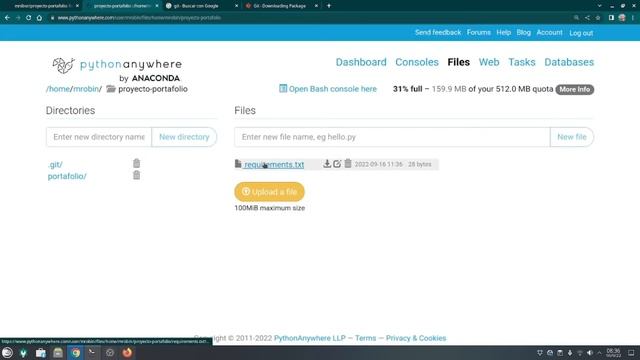Viewport: 640px width, 360px height.
Task: Open a new browser tab with plus
Action: (x=329, y=6)
